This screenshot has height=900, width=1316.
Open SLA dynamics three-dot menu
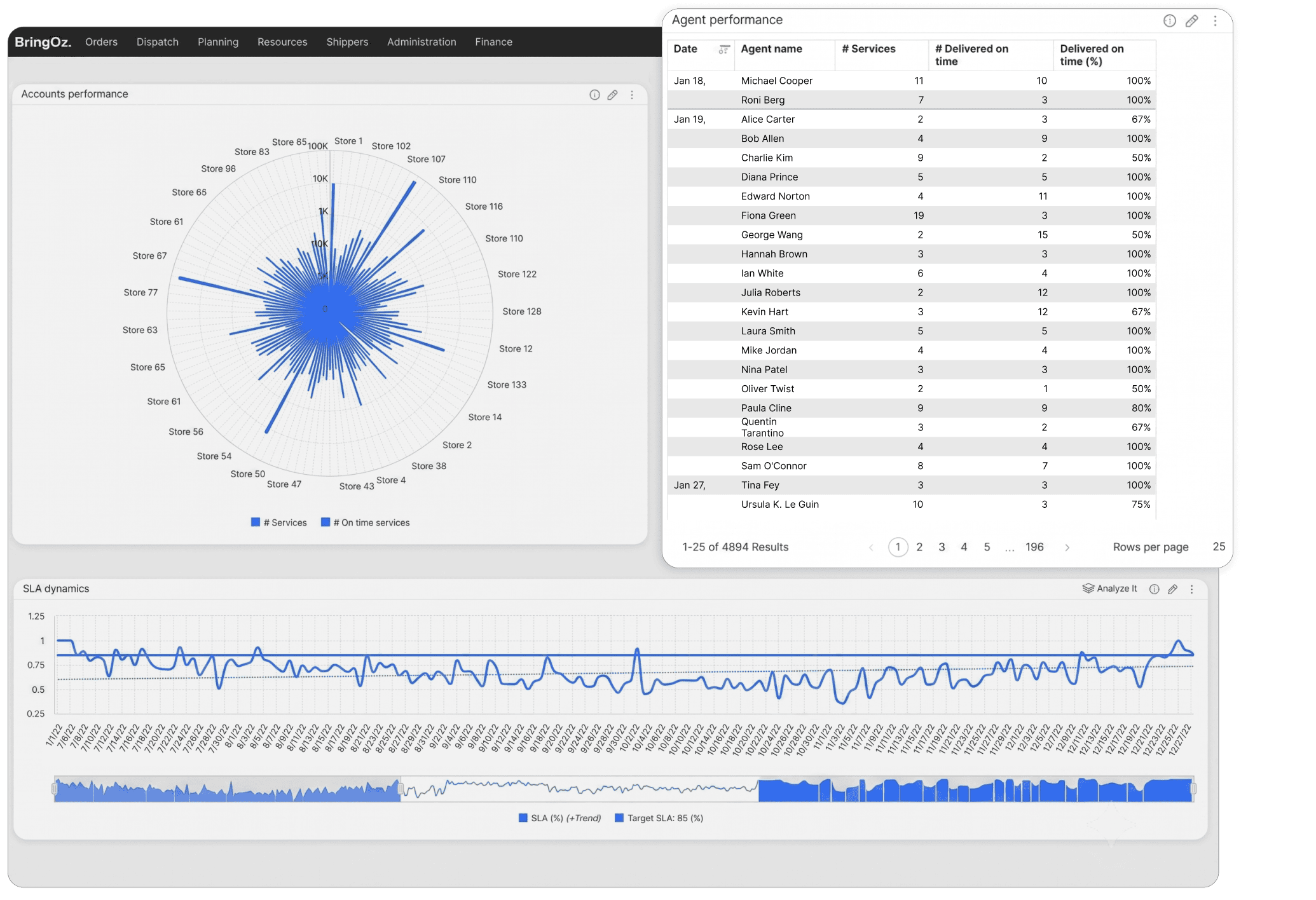(x=1192, y=589)
